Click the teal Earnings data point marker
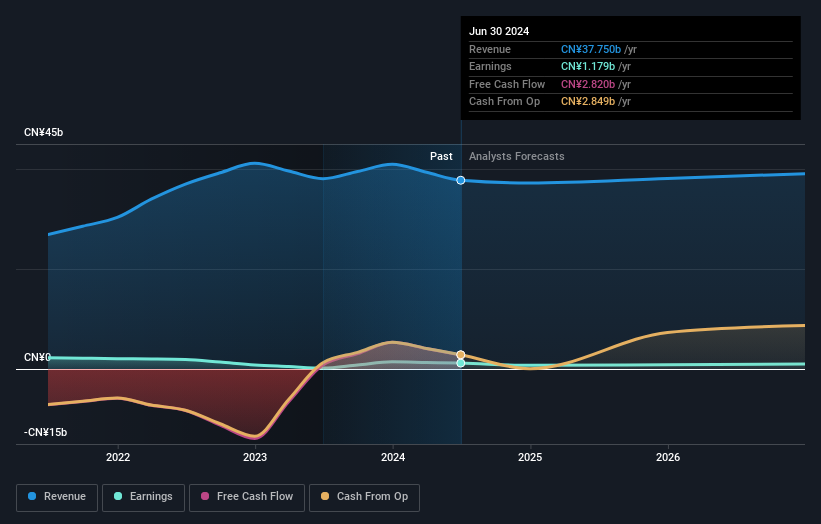The image size is (821, 524). click(461, 363)
